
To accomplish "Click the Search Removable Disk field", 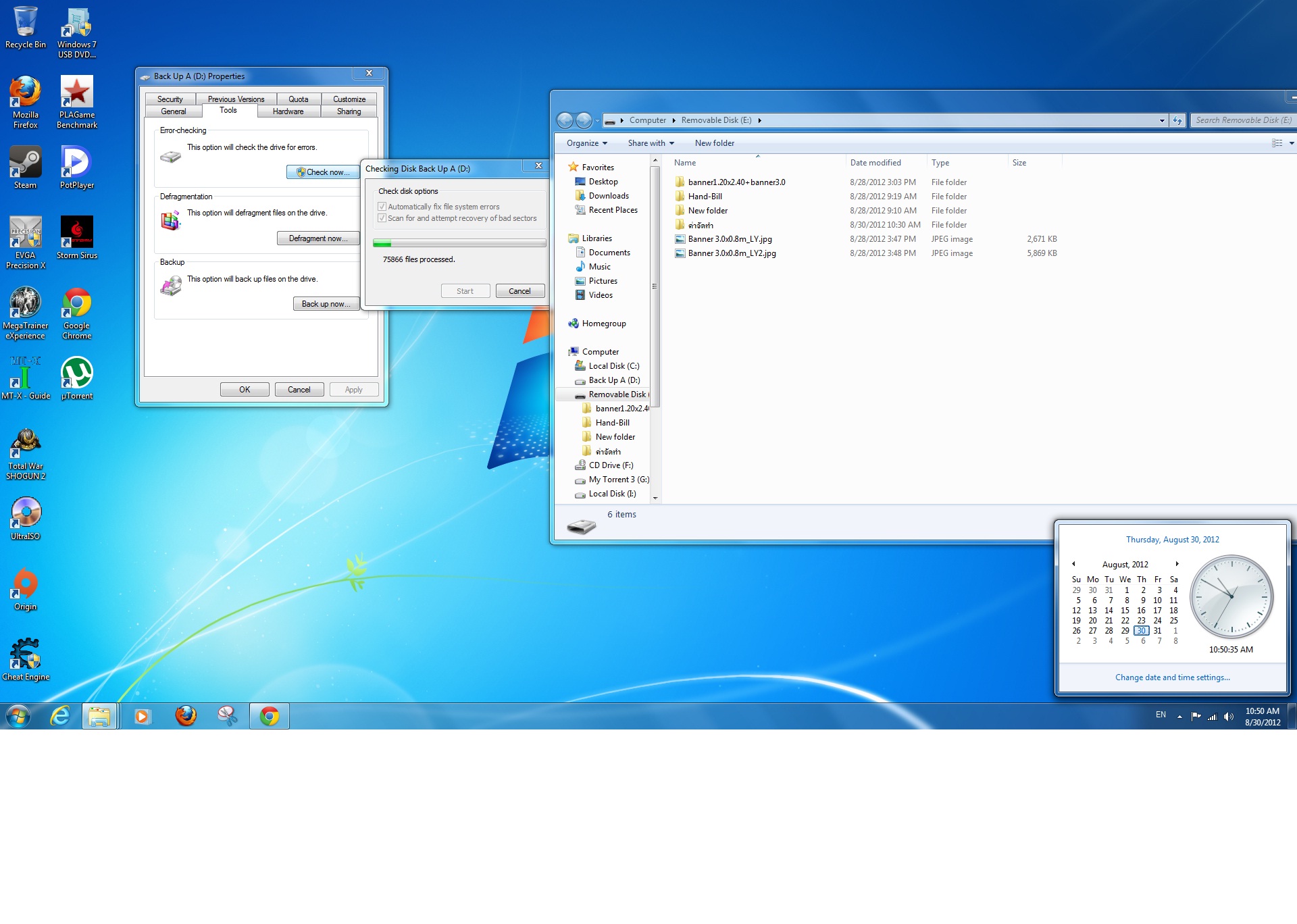I will click(1242, 120).
